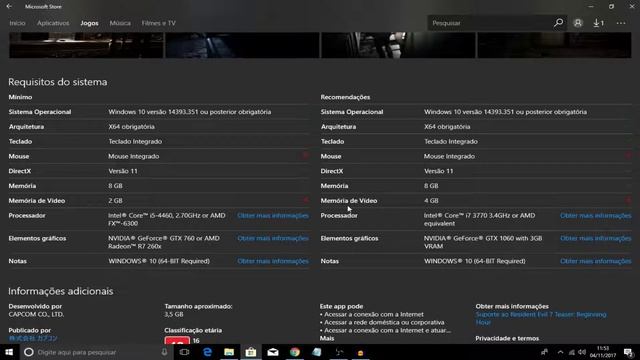Open the Resident Evil 7 Teaser support link

click(541, 318)
